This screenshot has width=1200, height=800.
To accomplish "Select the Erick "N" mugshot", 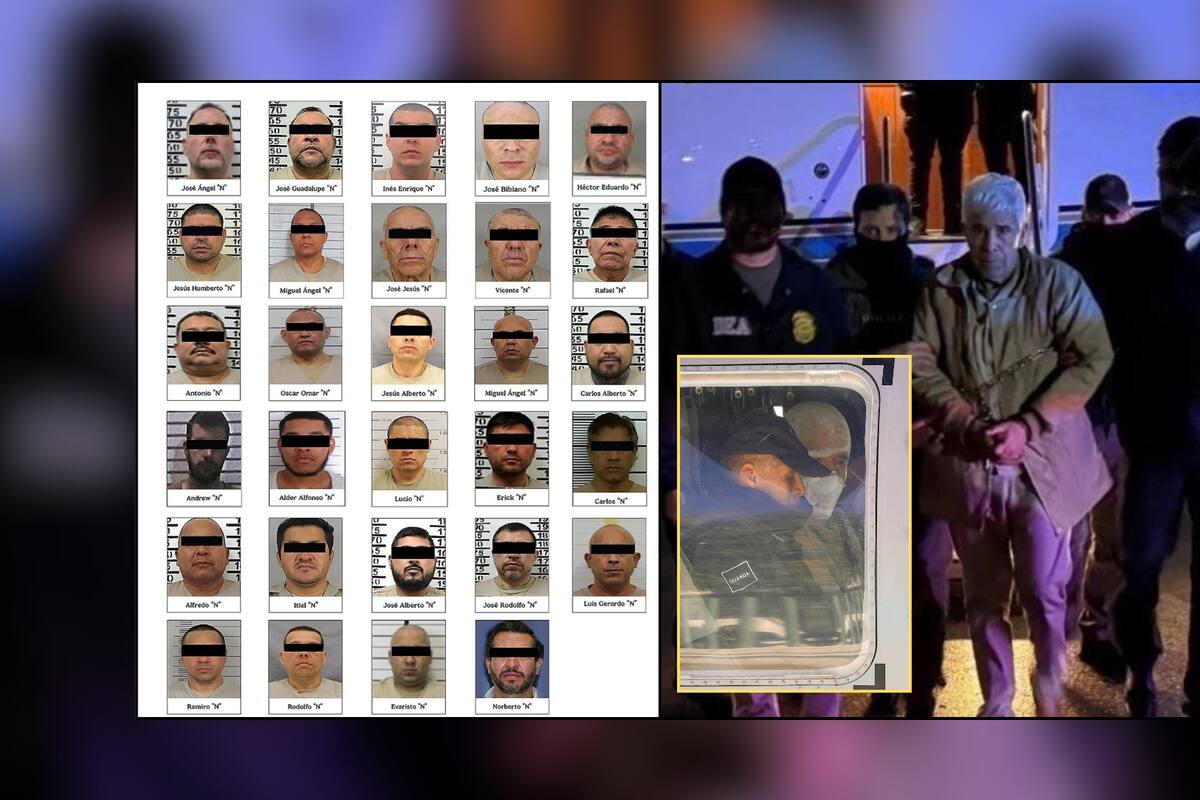I will [511, 450].
